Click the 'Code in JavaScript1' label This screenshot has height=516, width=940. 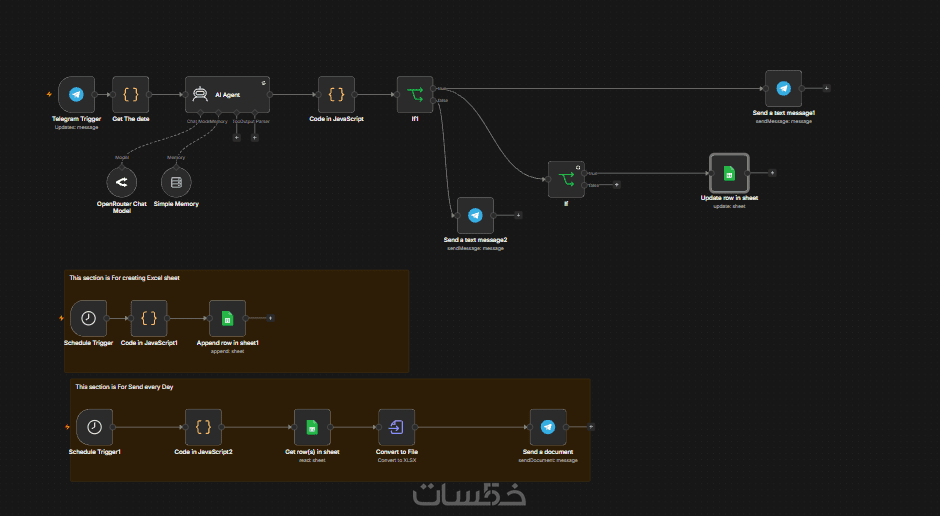click(x=149, y=343)
